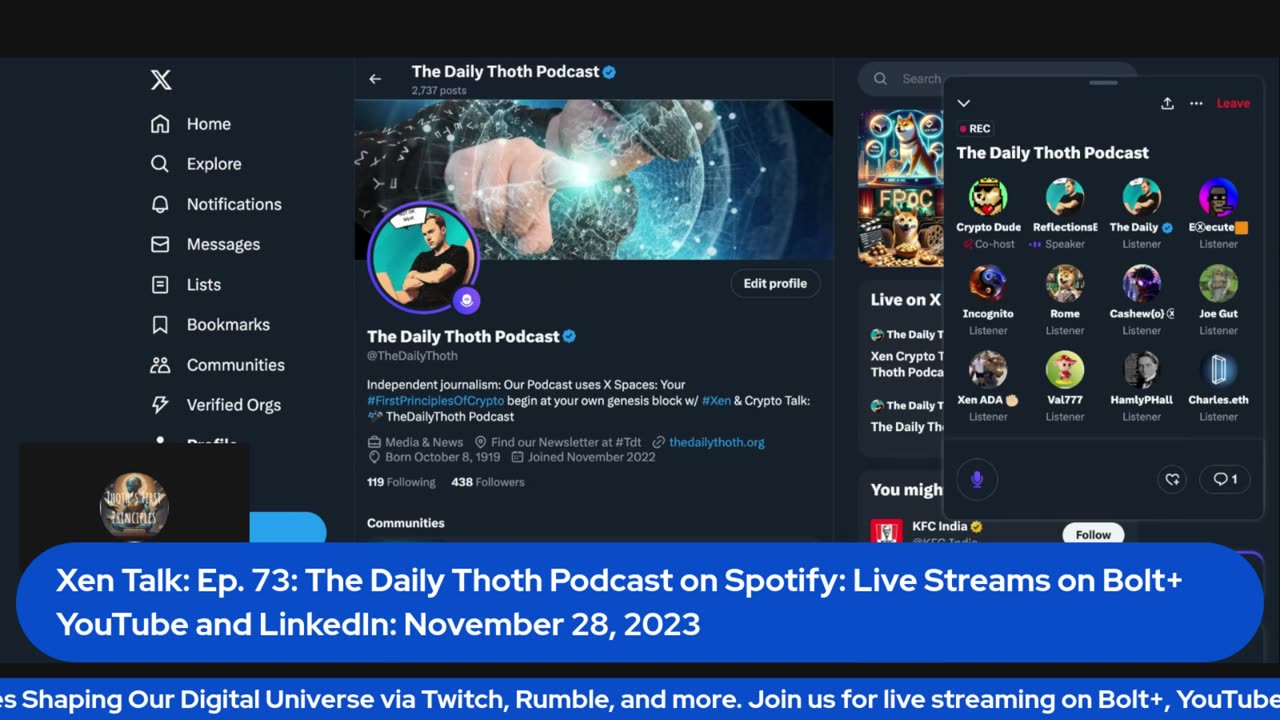The height and width of the screenshot is (720, 1280).
Task: Select ReflectionsE speaker avatar
Action: click(x=1065, y=198)
